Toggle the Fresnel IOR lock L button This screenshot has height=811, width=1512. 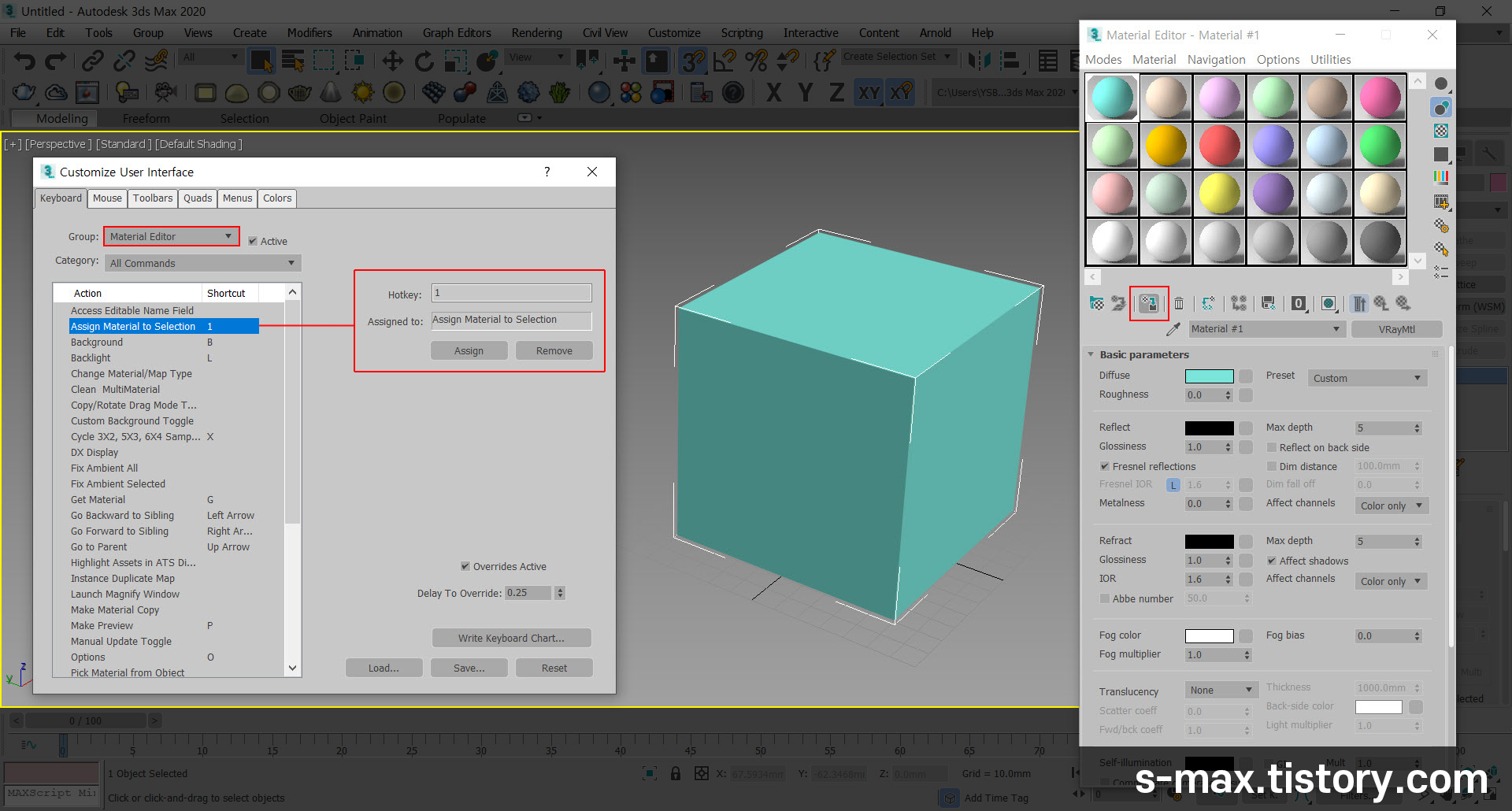click(1173, 485)
